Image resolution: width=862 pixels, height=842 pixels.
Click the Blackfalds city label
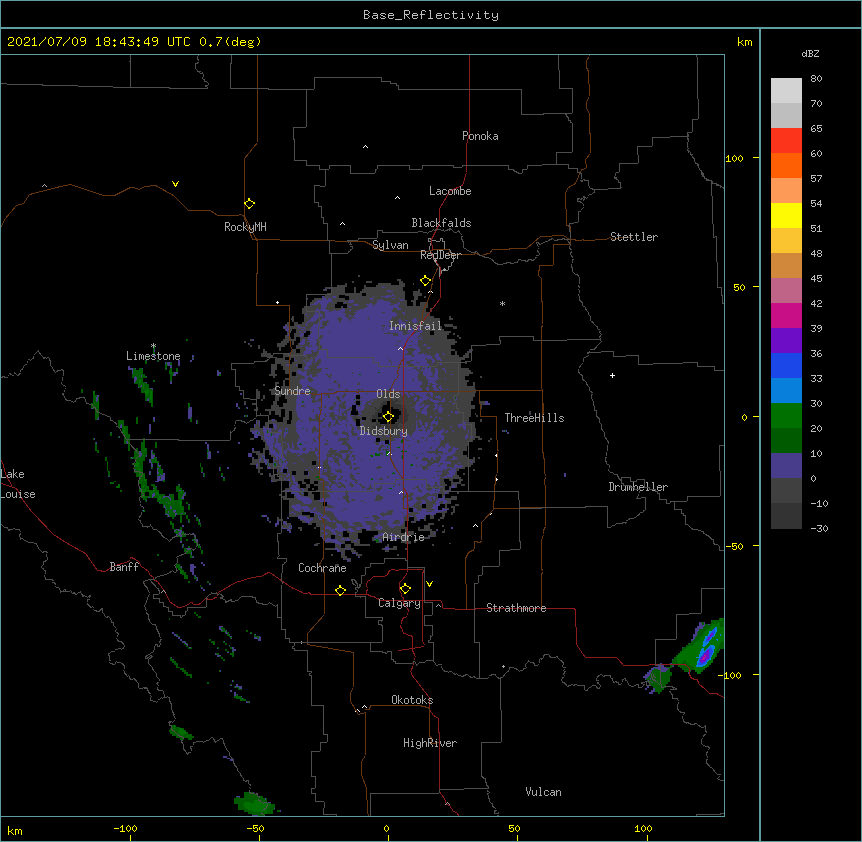pyautogui.click(x=441, y=223)
